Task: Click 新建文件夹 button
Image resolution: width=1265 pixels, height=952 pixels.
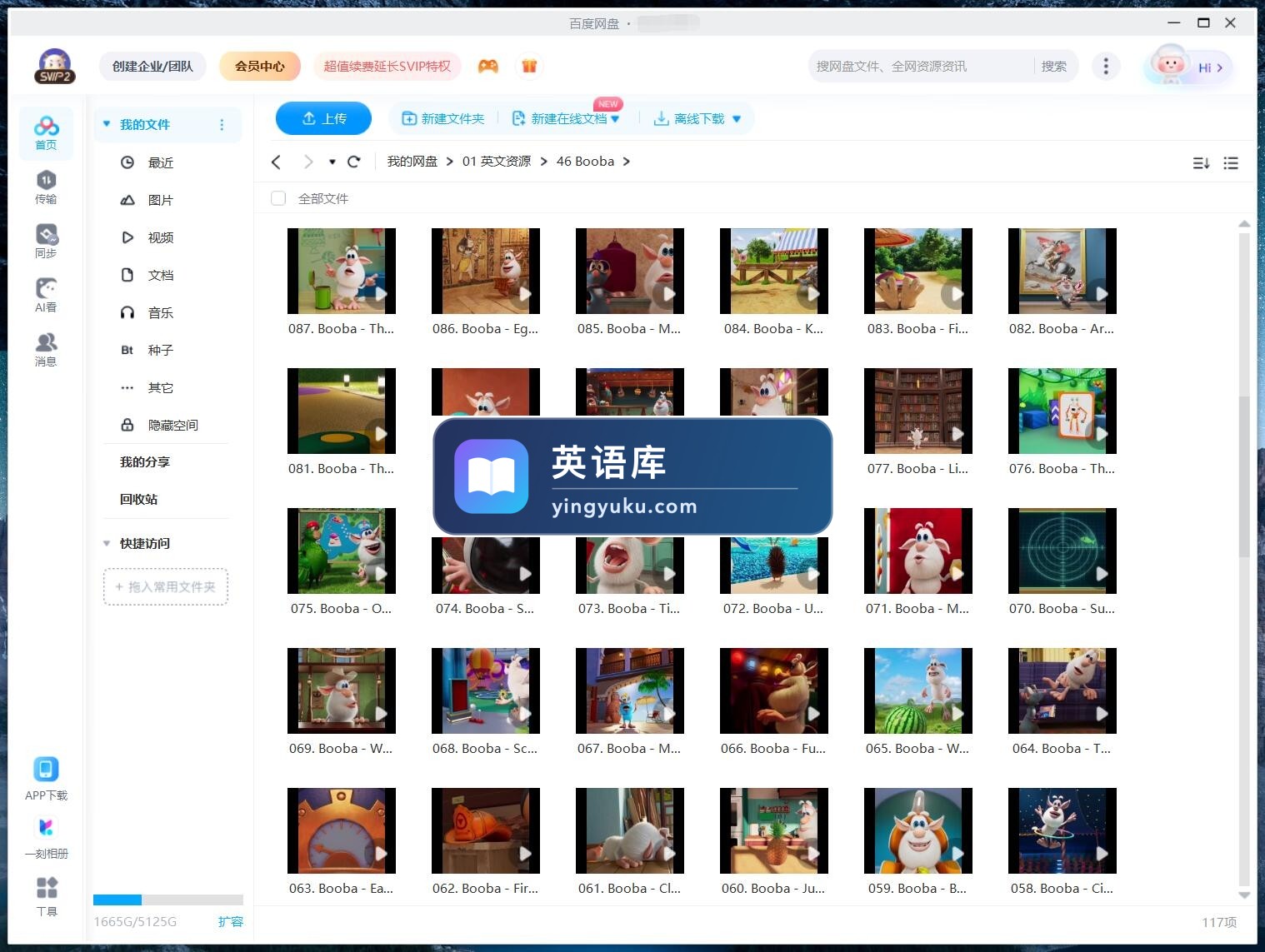Action: [x=443, y=118]
